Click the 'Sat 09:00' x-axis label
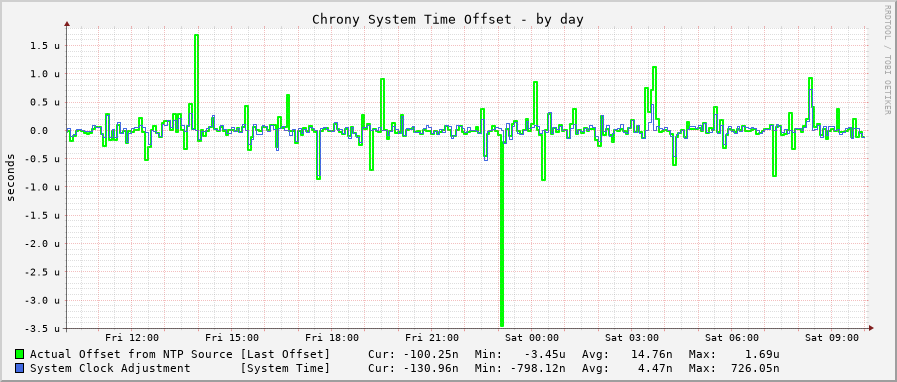897x382 pixels. (832, 338)
